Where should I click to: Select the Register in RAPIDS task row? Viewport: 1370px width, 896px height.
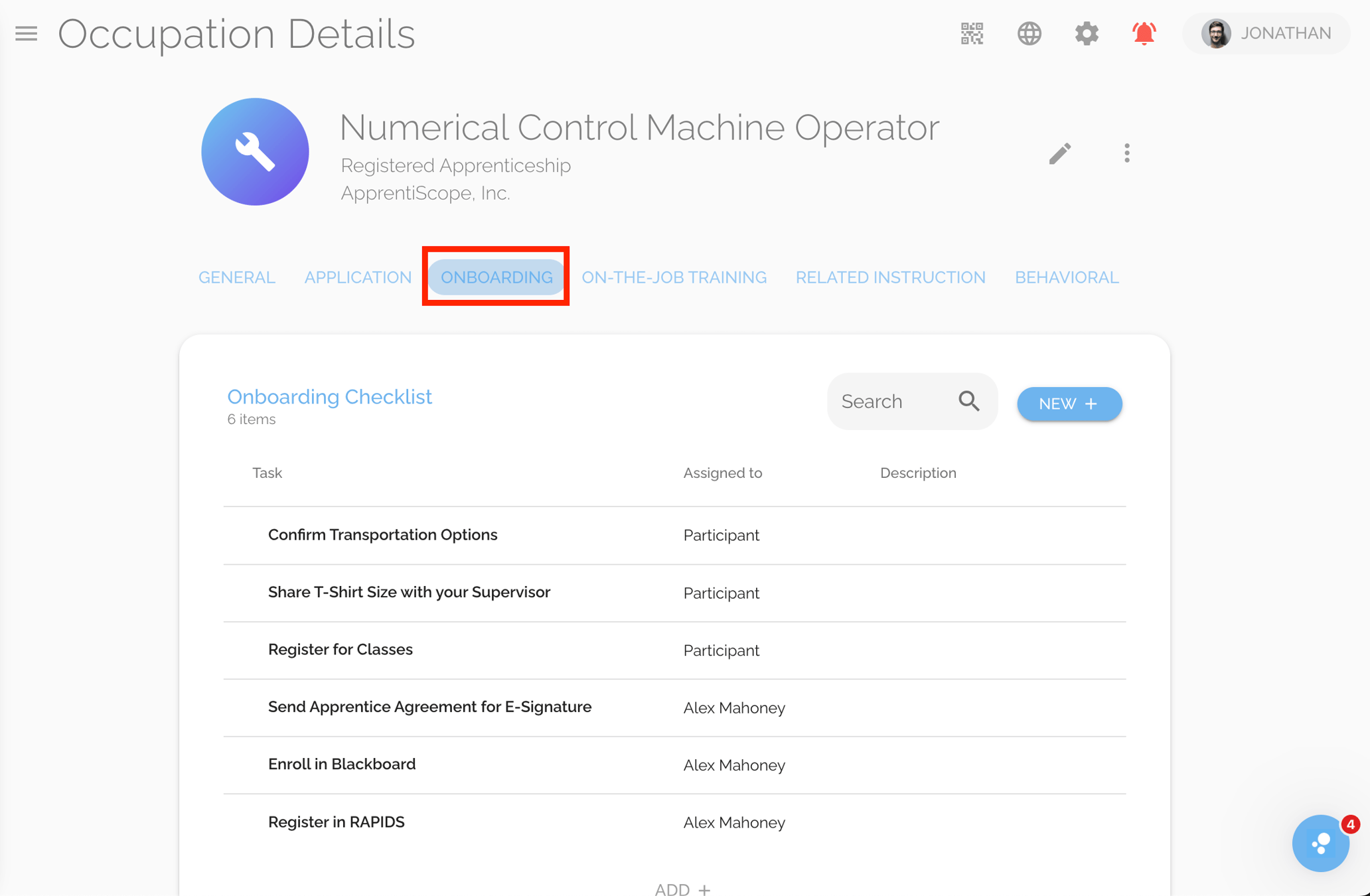pyautogui.click(x=337, y=822)
